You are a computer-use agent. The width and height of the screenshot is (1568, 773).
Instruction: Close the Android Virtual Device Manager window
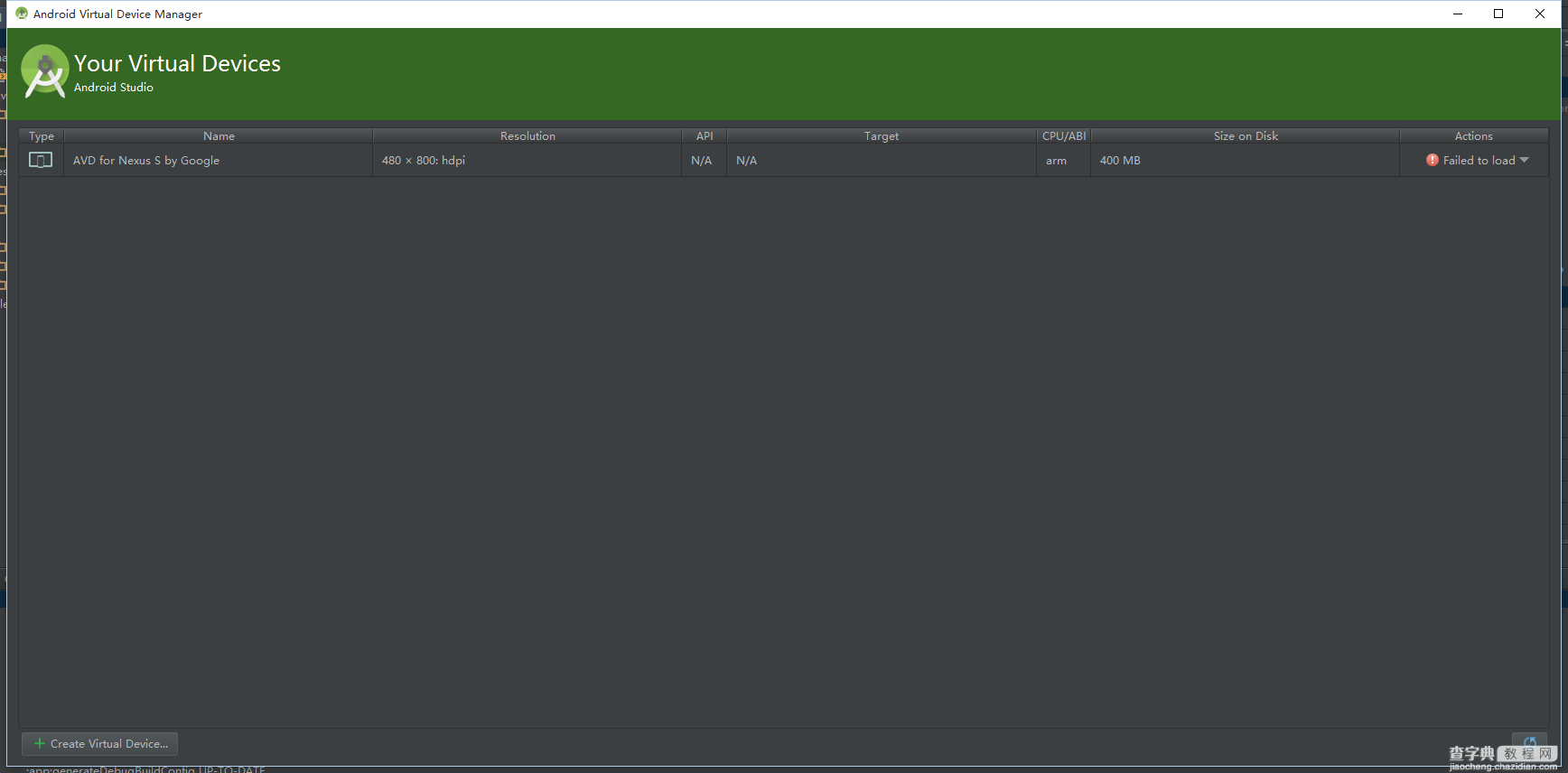pyautogui.click(x=1540, y=14)
